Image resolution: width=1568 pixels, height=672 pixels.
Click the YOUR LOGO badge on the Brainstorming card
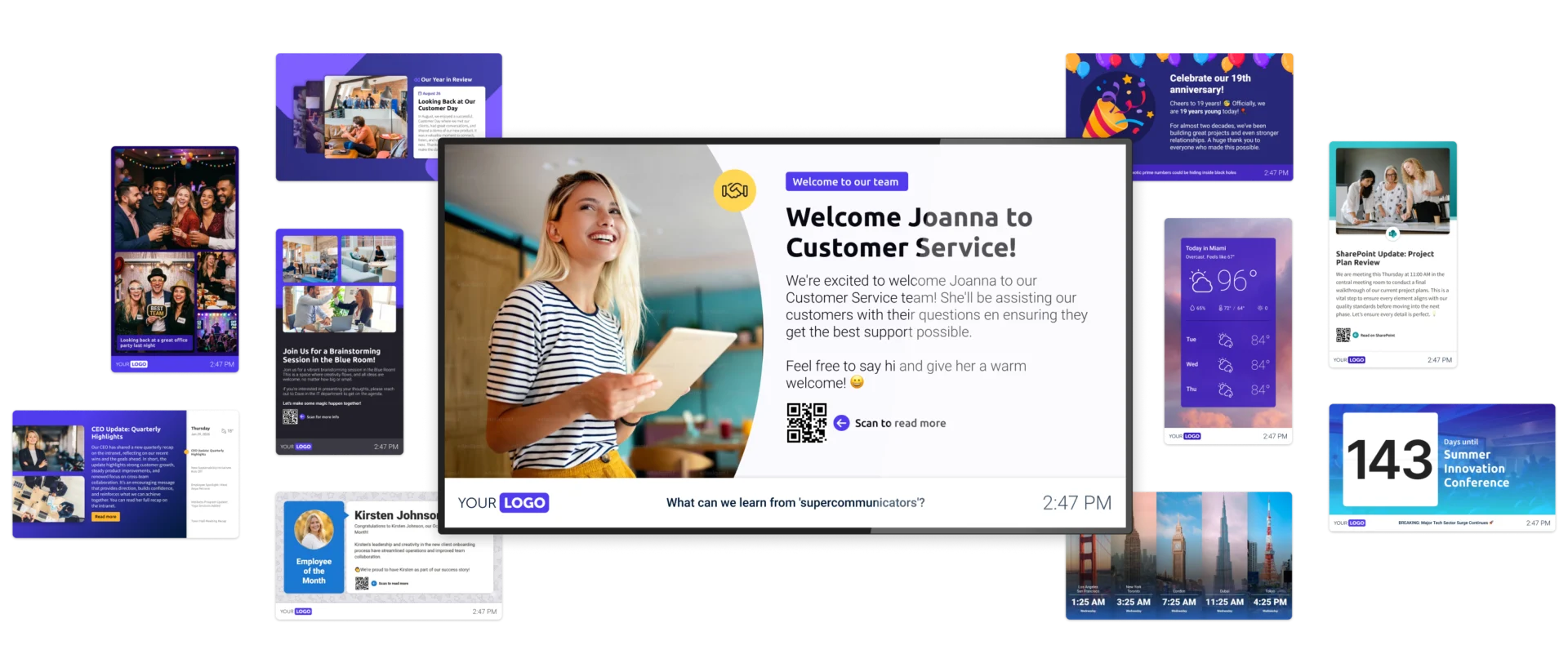(x=296, y=447)
